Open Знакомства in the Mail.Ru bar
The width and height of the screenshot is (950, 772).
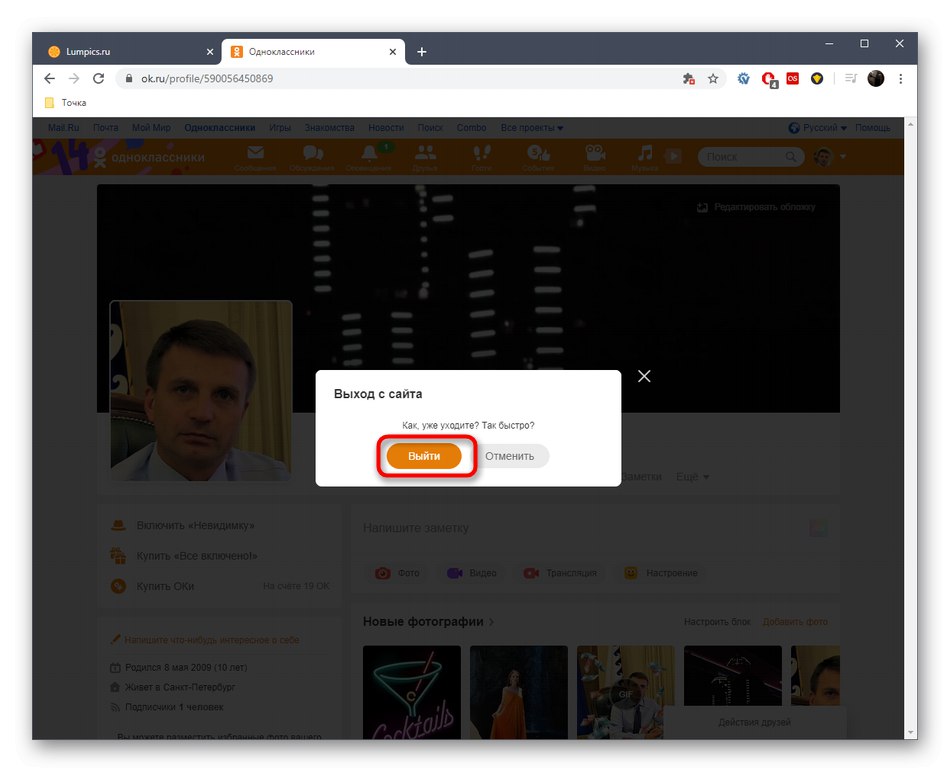[330, 127]
